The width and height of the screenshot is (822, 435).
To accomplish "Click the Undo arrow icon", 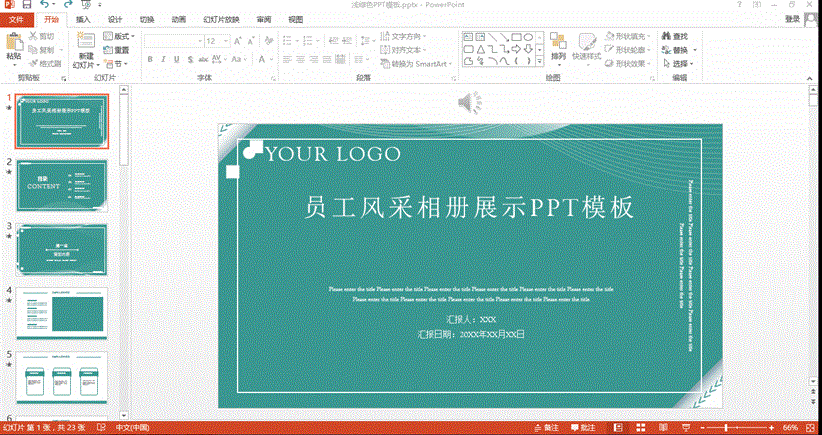I will pyautogui.click(x=45, y=5).
